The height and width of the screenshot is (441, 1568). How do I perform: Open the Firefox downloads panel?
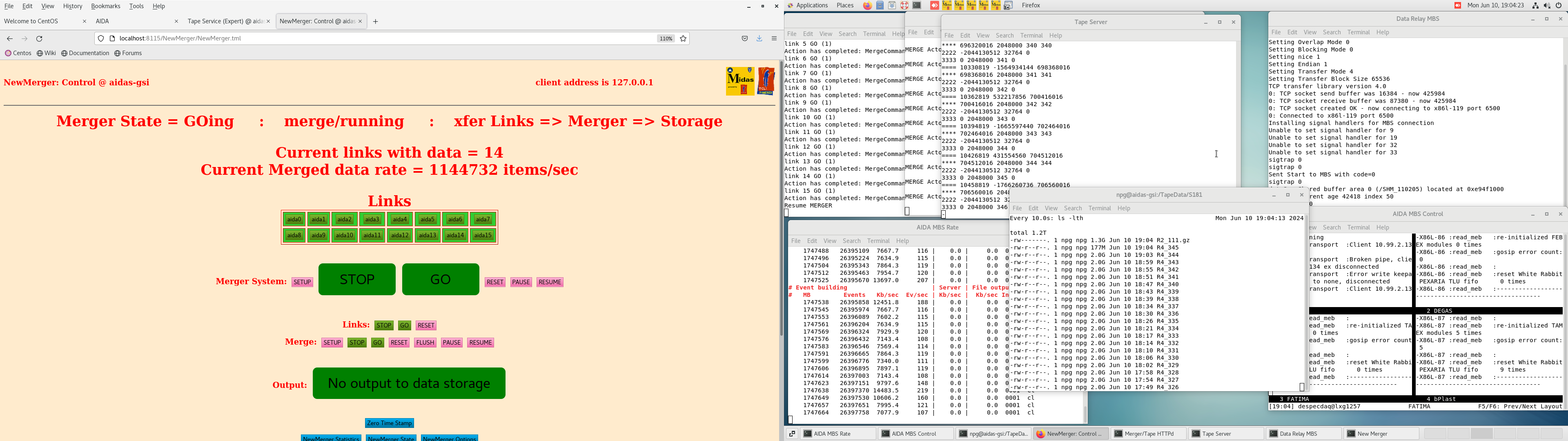759,38
